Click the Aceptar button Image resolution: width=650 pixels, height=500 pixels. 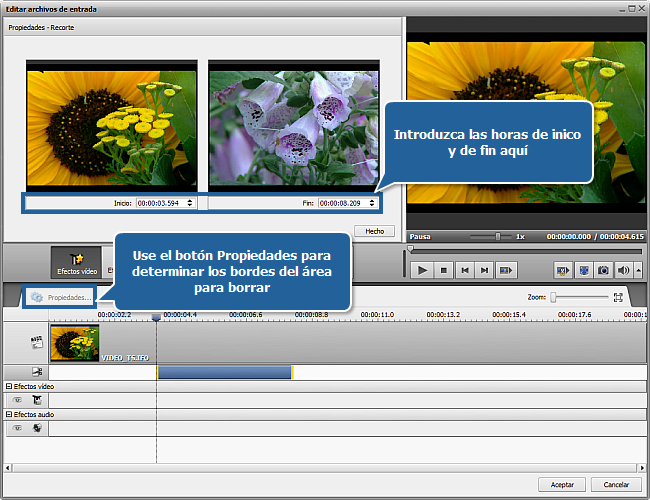[x=555, y=484]
